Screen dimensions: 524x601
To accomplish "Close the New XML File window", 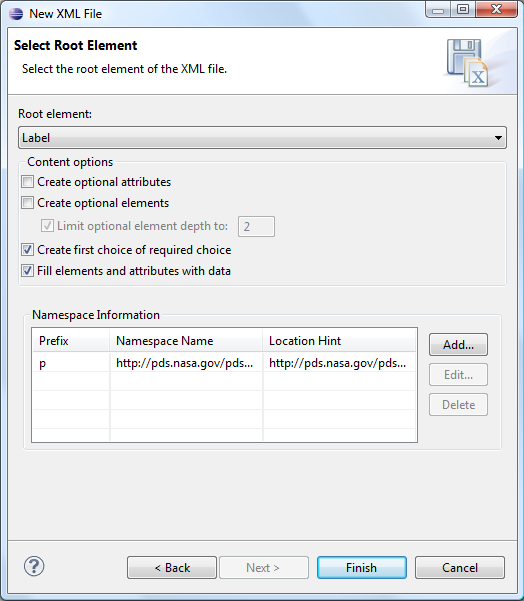I will 496,9.
